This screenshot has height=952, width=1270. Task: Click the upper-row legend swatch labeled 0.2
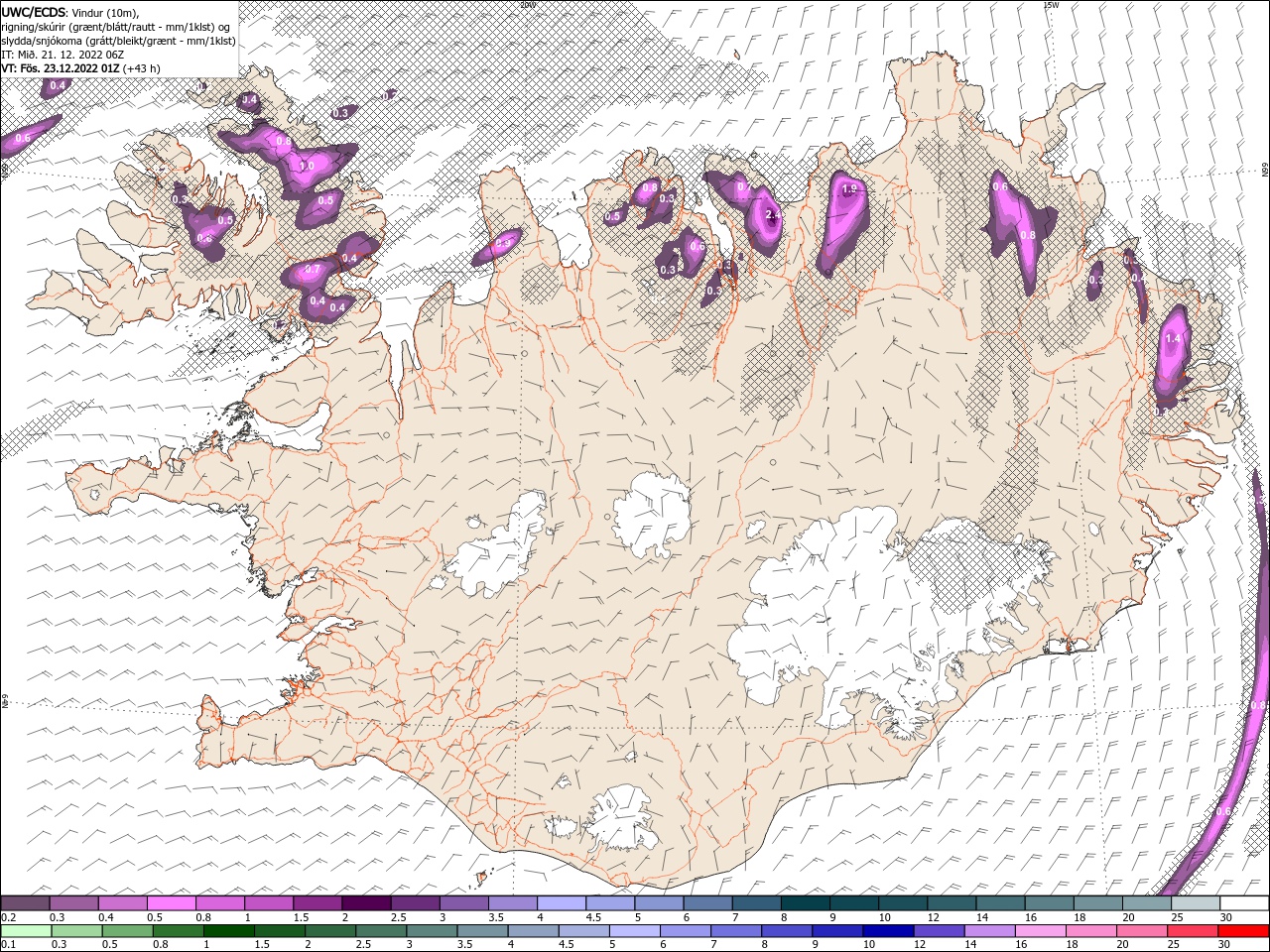pos(26,903)
